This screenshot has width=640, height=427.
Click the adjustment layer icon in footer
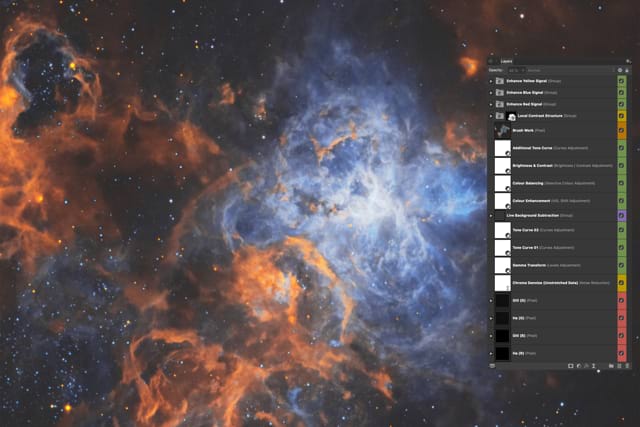click(581, 366)
